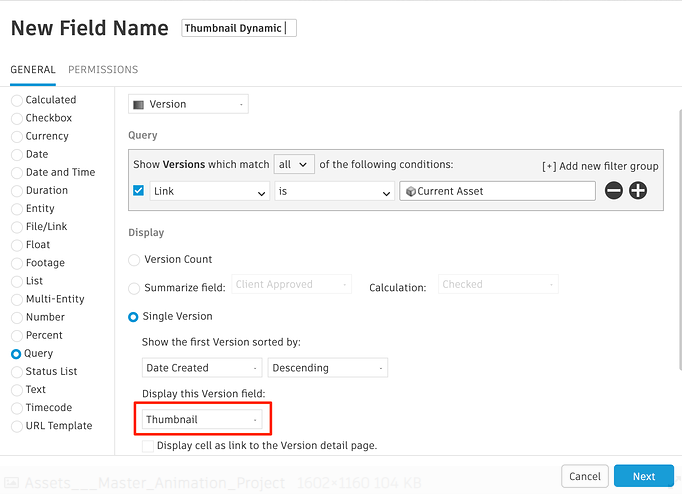This screenshot has width=682, height=494.
Task: Pick the Date and Time field type
Action: pos(17,173)
